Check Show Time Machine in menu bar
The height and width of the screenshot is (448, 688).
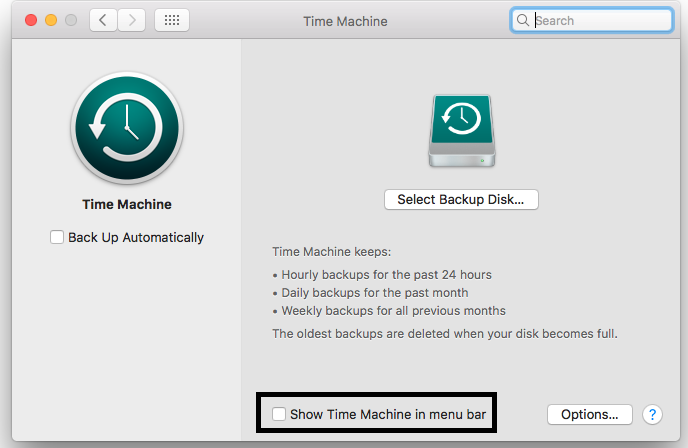[x=279, y=414]
